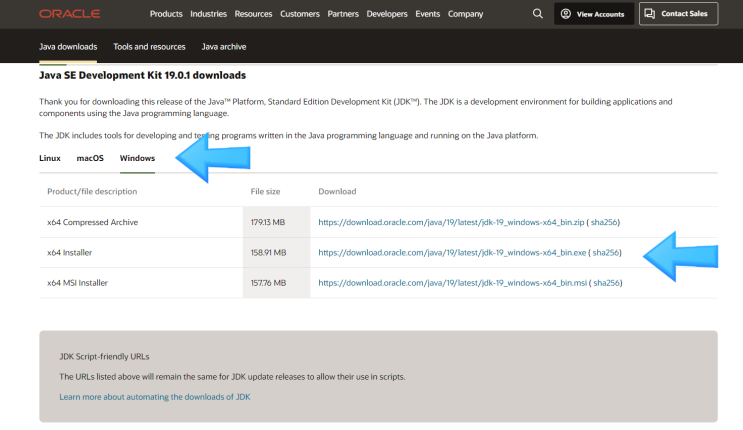Image resolution: width=743 pixels, height=430 pixels.
Task: Select the macOS tab
Action: tap(90, 158)
